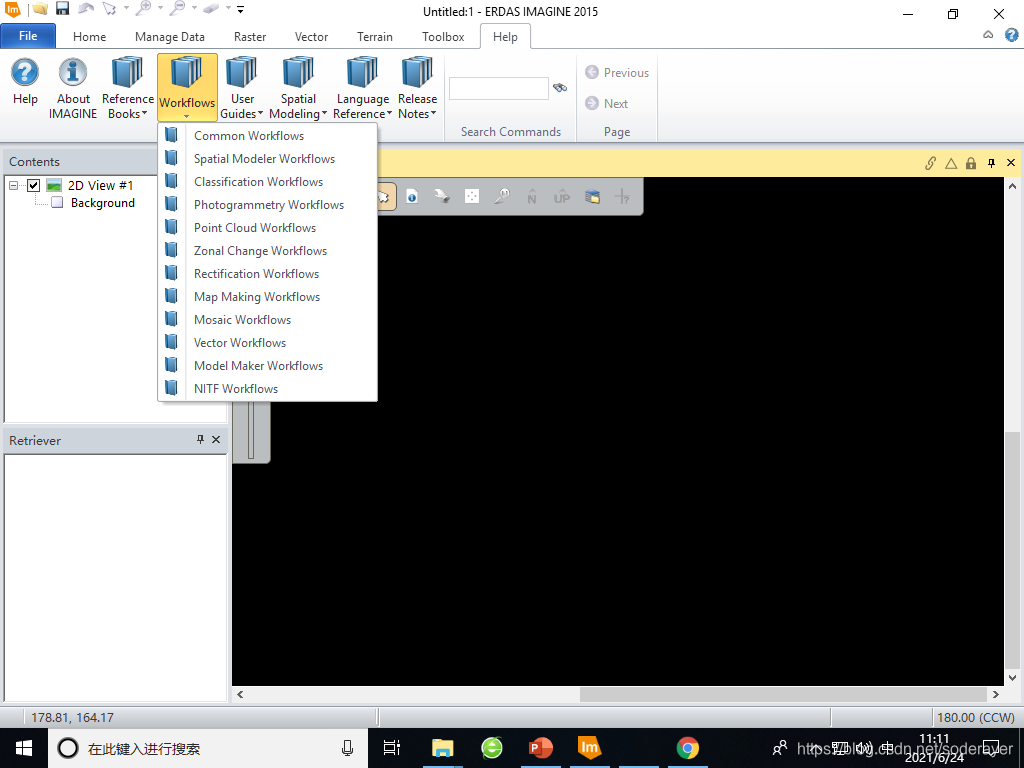Switch to the Manage Data tab
This screenshot has width=1024, height=768.
pos(170,37)
